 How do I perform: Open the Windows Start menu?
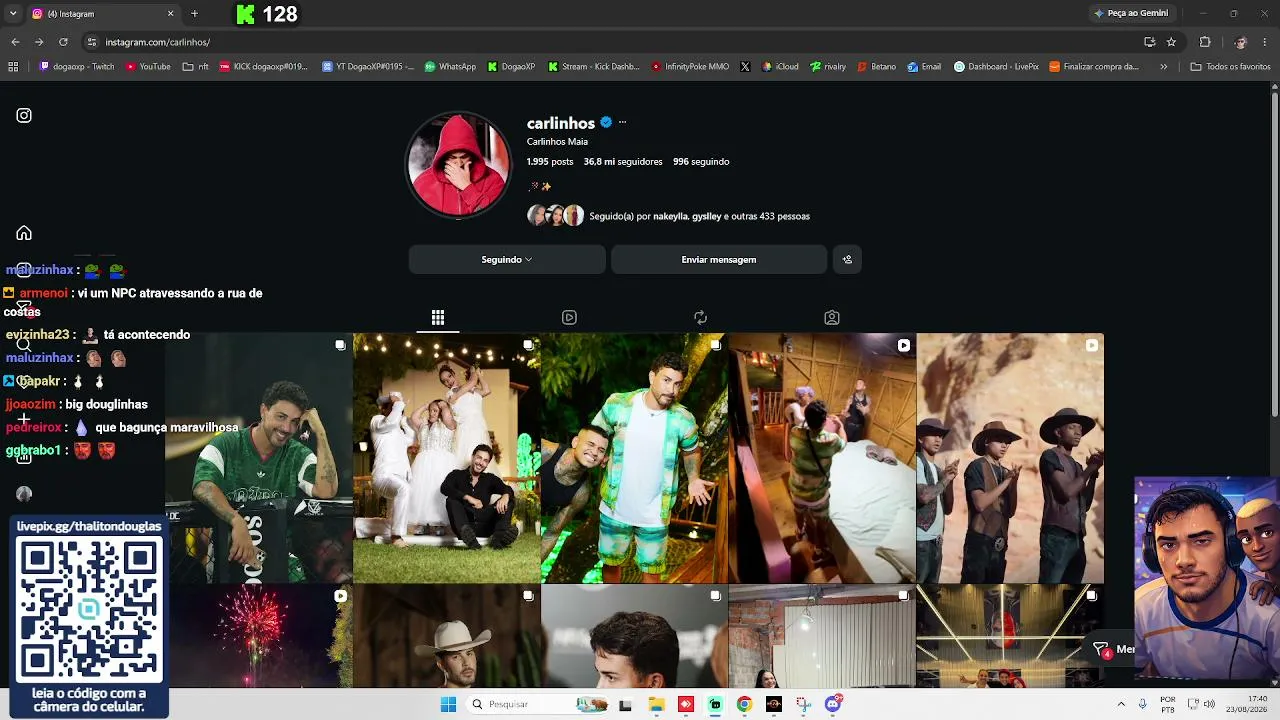point(448,704)
